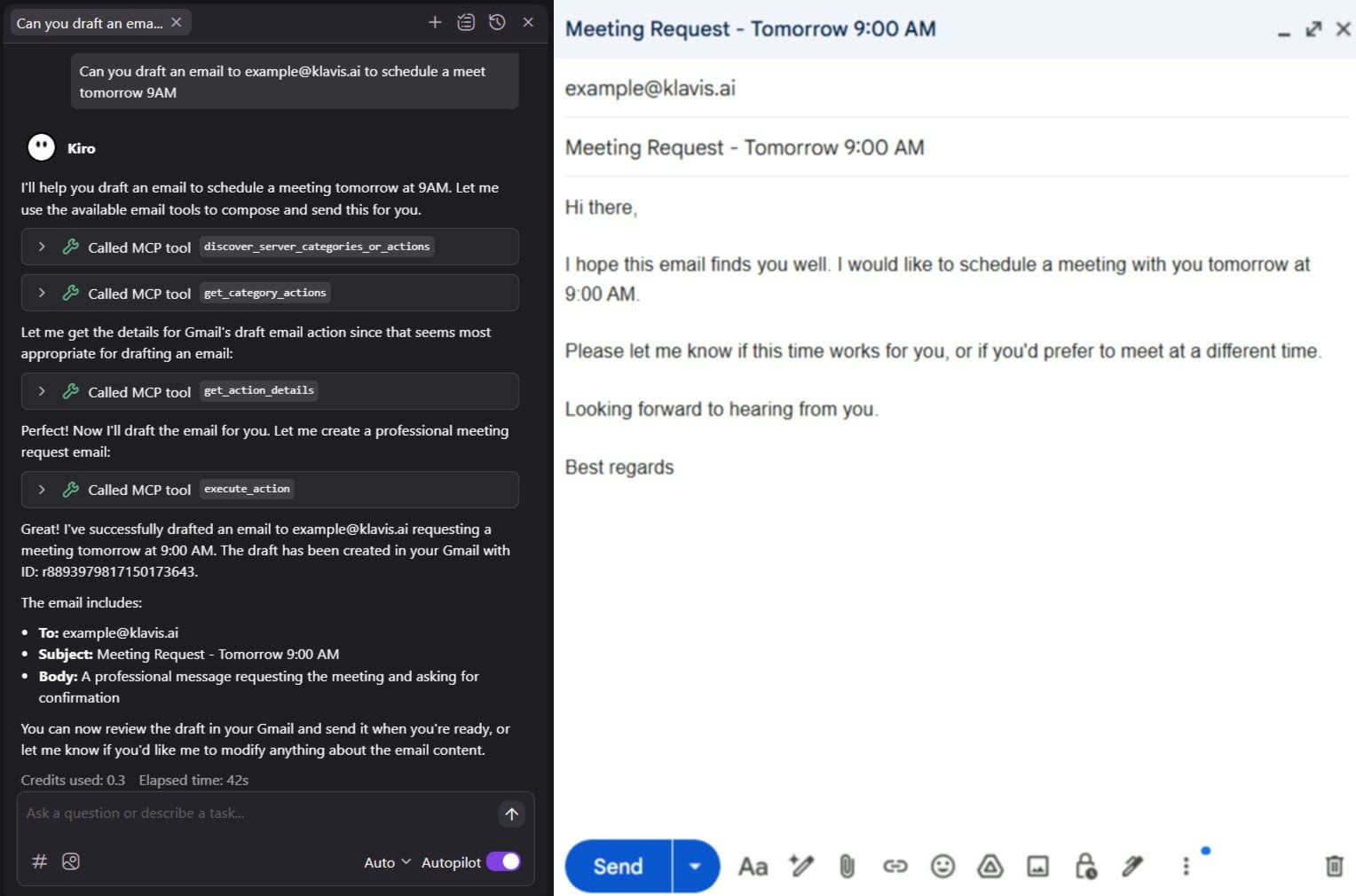The image size is (1356, 896).
Task: Insert files using Google Drive icon
Action: tap(989, 866)
